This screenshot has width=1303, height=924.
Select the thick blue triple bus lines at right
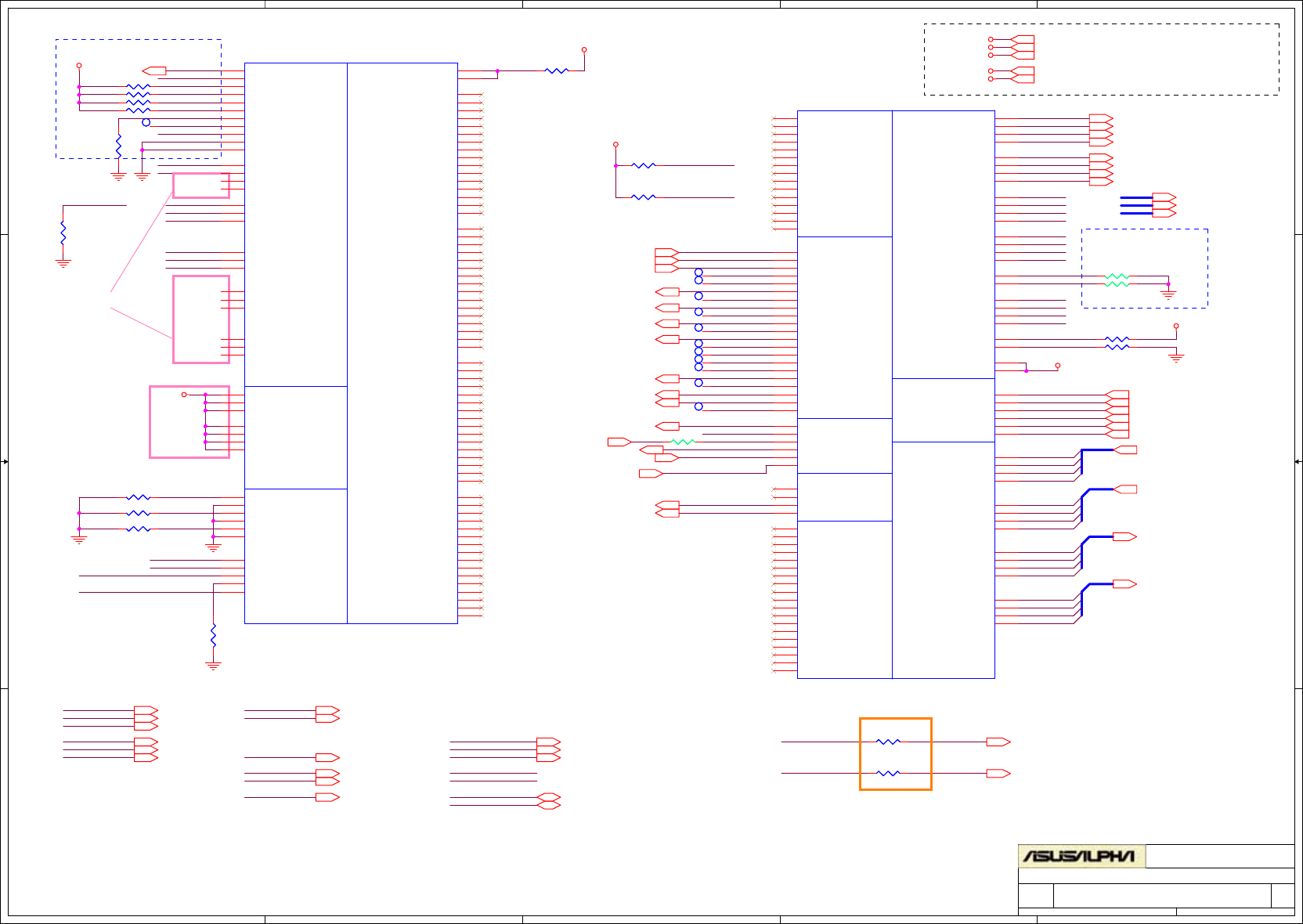[x=1136, y=205]
